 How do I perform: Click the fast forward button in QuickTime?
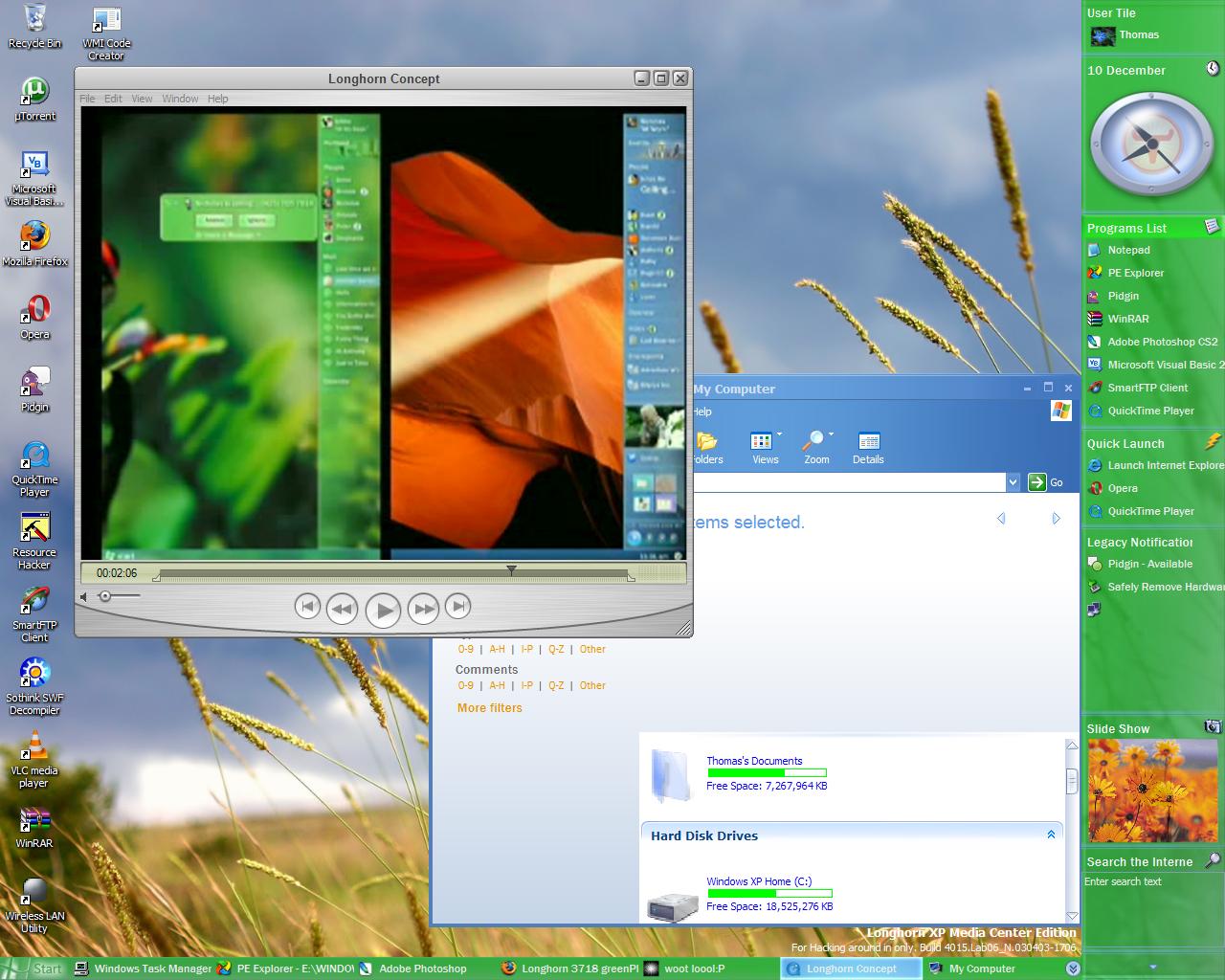pyautogui.click(x=423, y=608)
